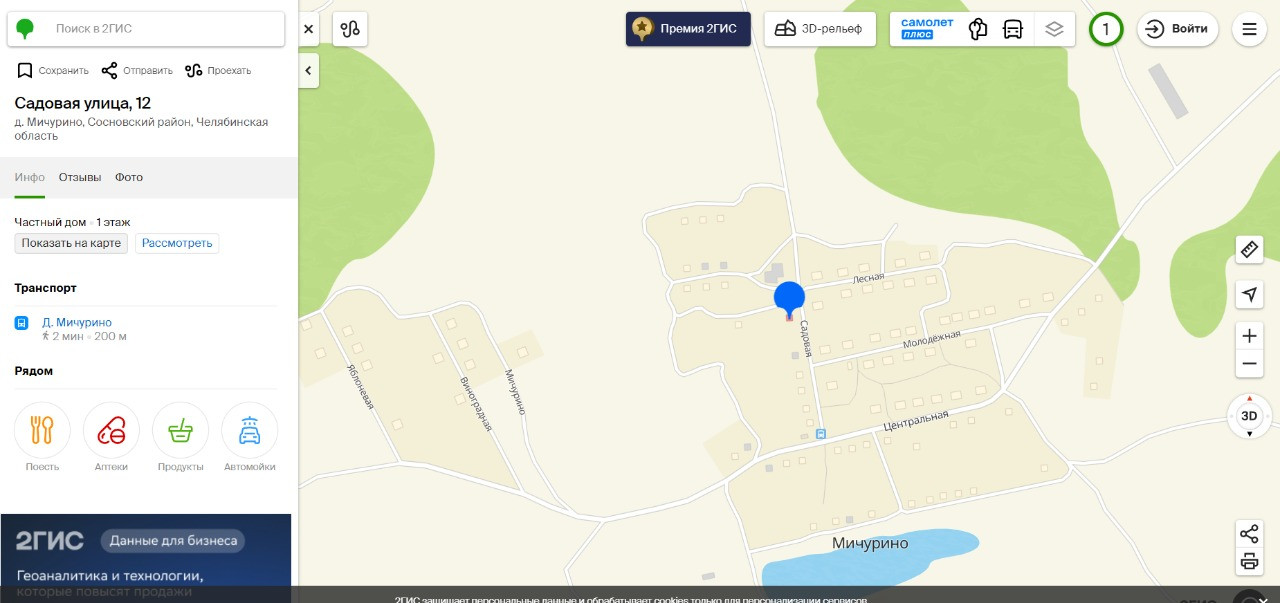The height and width of the screenshot is (603, 1280).
Task: Click the Аптеки nearby category icon
Action: point(111,431)
